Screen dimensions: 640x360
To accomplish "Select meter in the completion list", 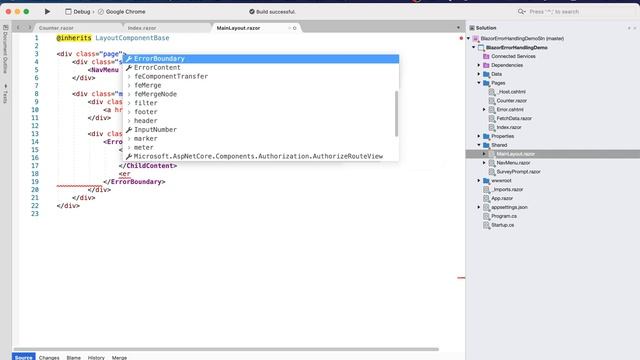I will [x=261, y=147].
